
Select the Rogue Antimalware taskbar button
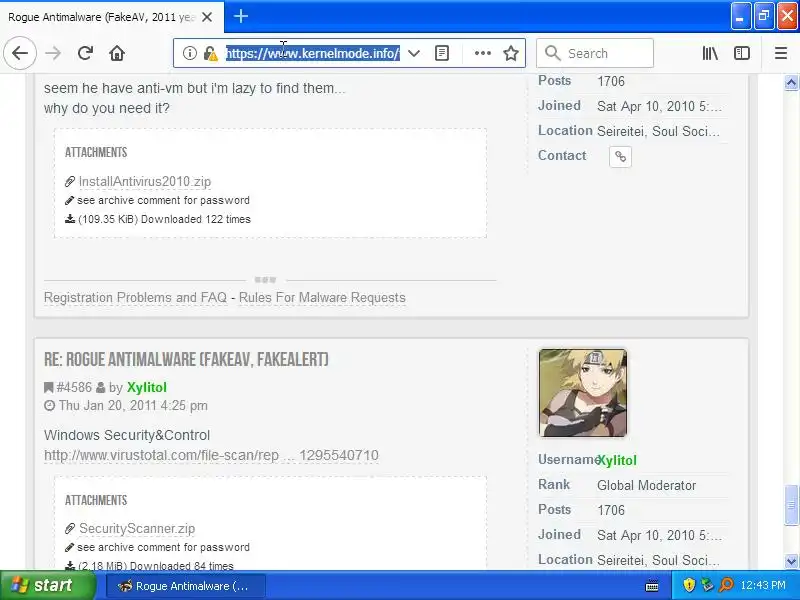pos(186,586)
